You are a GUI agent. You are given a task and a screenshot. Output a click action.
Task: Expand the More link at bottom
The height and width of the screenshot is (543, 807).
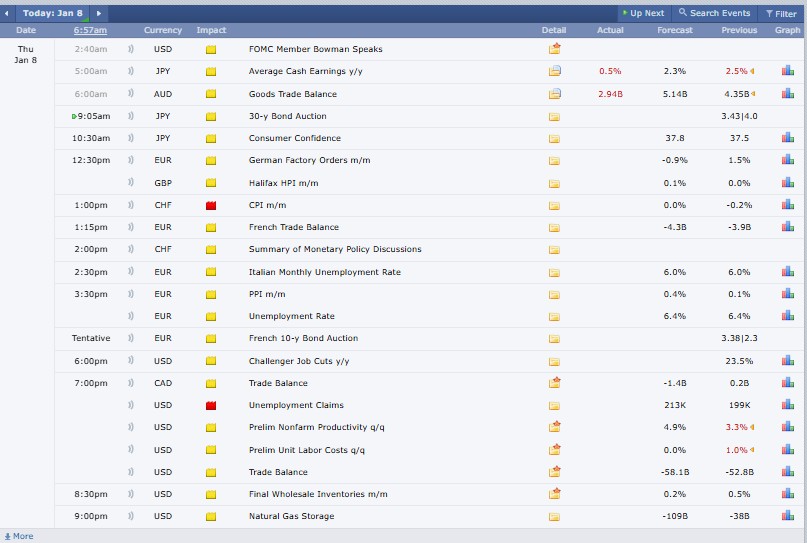pos(18,536)
